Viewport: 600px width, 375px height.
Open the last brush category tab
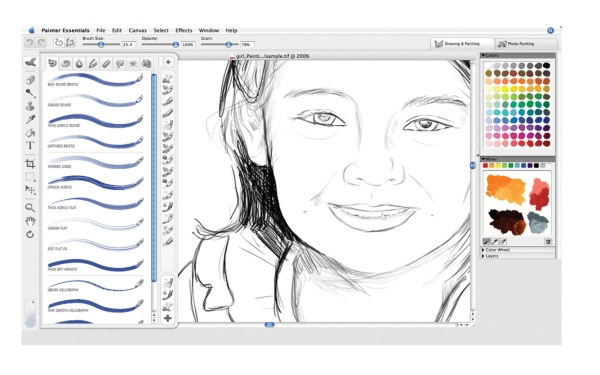pos(146,64)
